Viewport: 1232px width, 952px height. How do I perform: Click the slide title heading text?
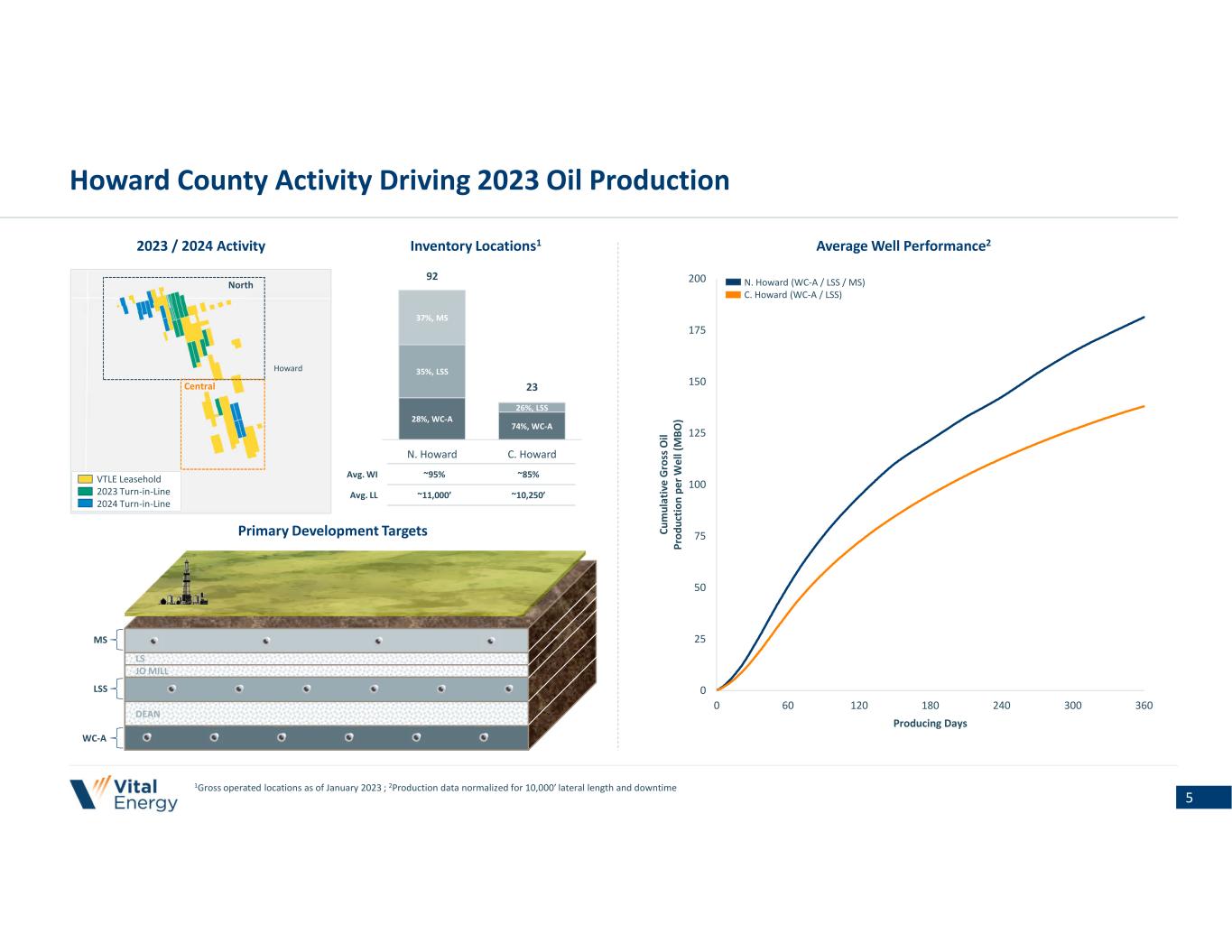click(400, 180)
